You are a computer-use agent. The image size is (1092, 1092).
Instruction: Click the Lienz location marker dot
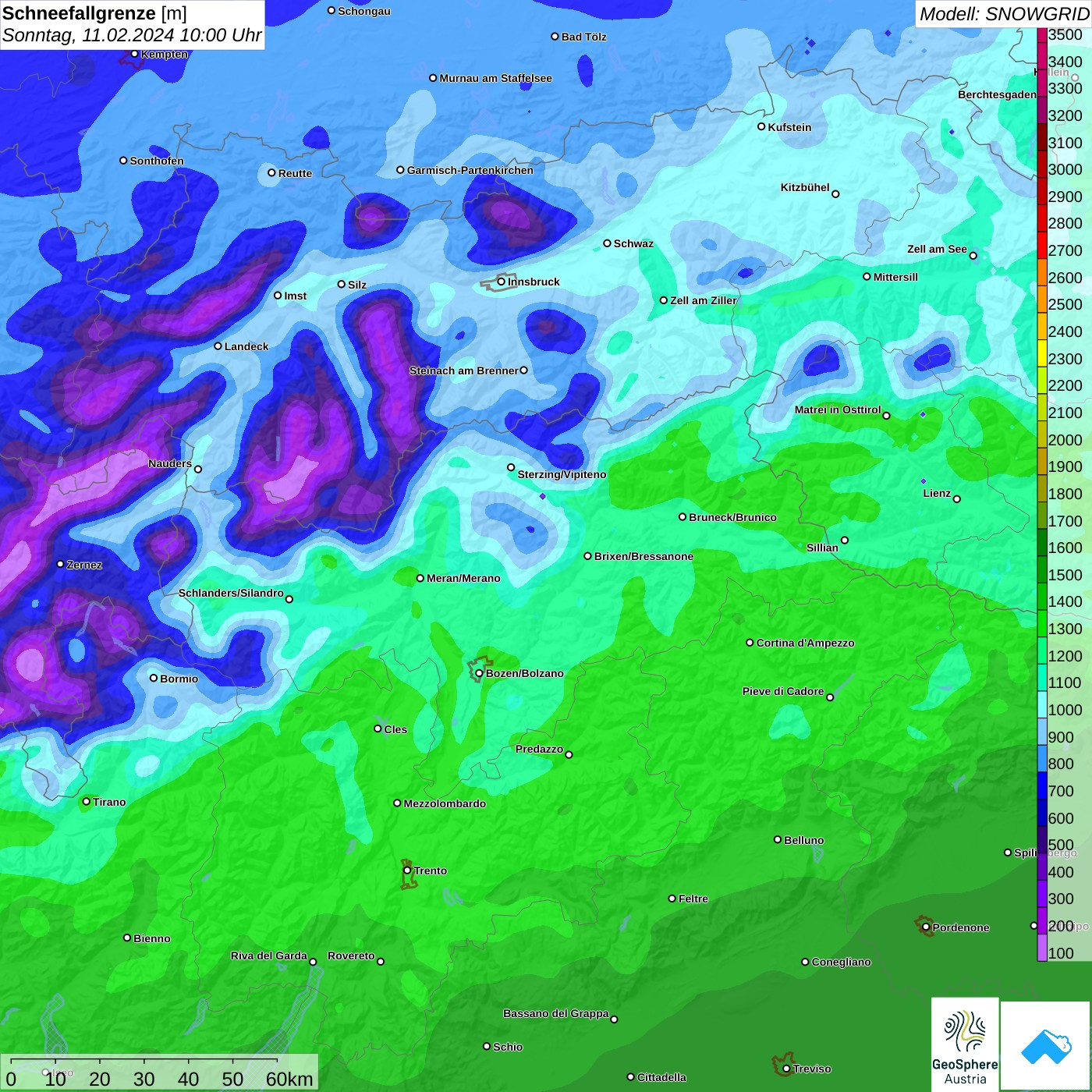point(957,499)
